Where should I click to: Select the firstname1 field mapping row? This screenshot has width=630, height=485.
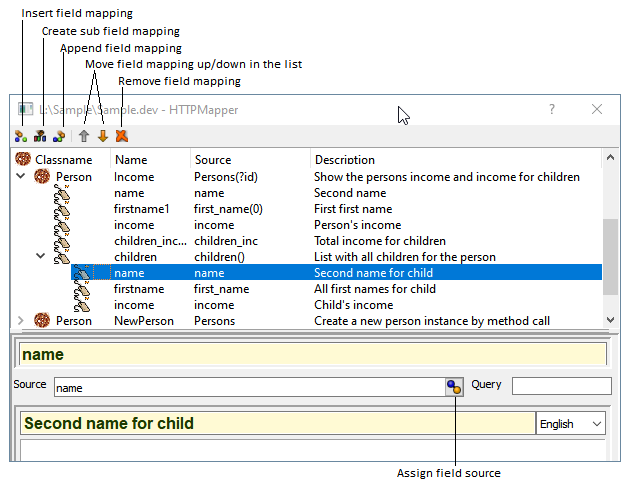(x=142, y=209)
